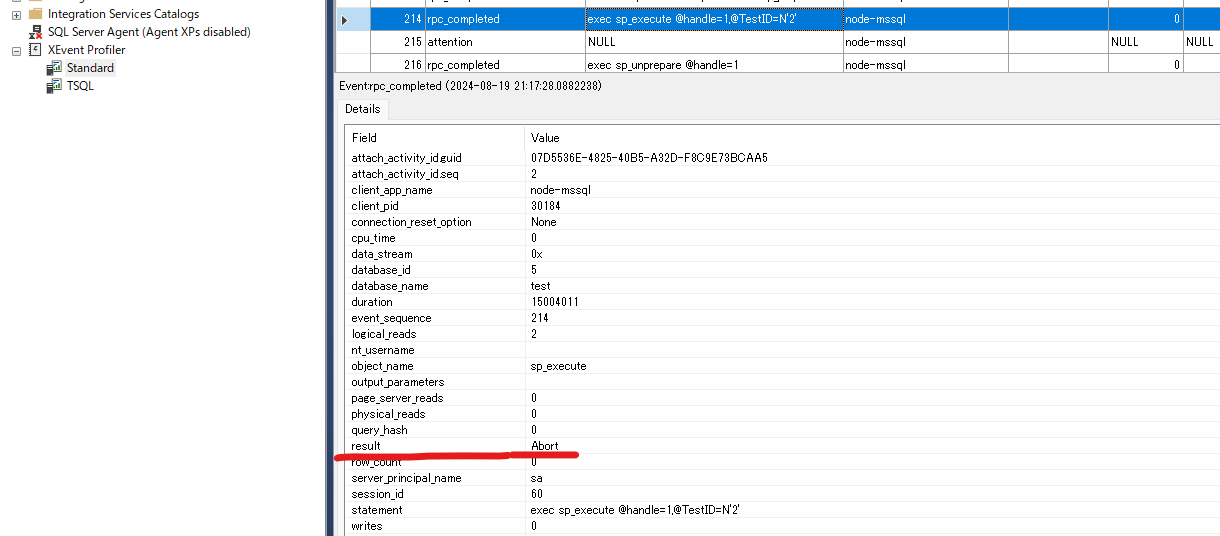The width and height of the screenshot is (1220, 536).
Task: Click the statement value in details
Action: (634, 510)
